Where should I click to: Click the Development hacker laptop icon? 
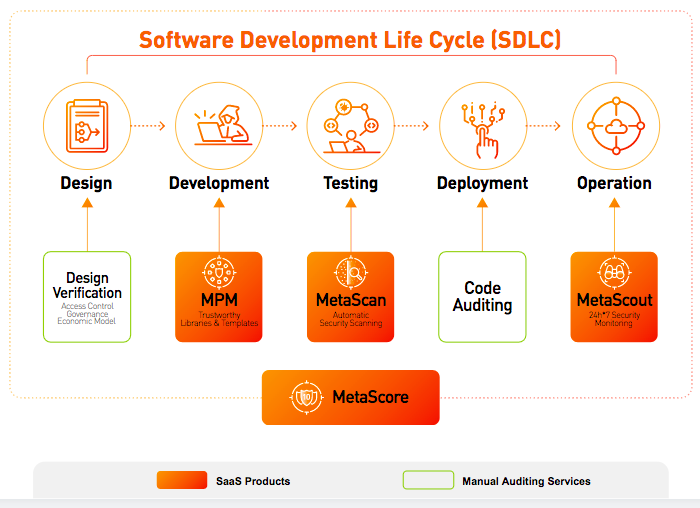click(223, 125)
